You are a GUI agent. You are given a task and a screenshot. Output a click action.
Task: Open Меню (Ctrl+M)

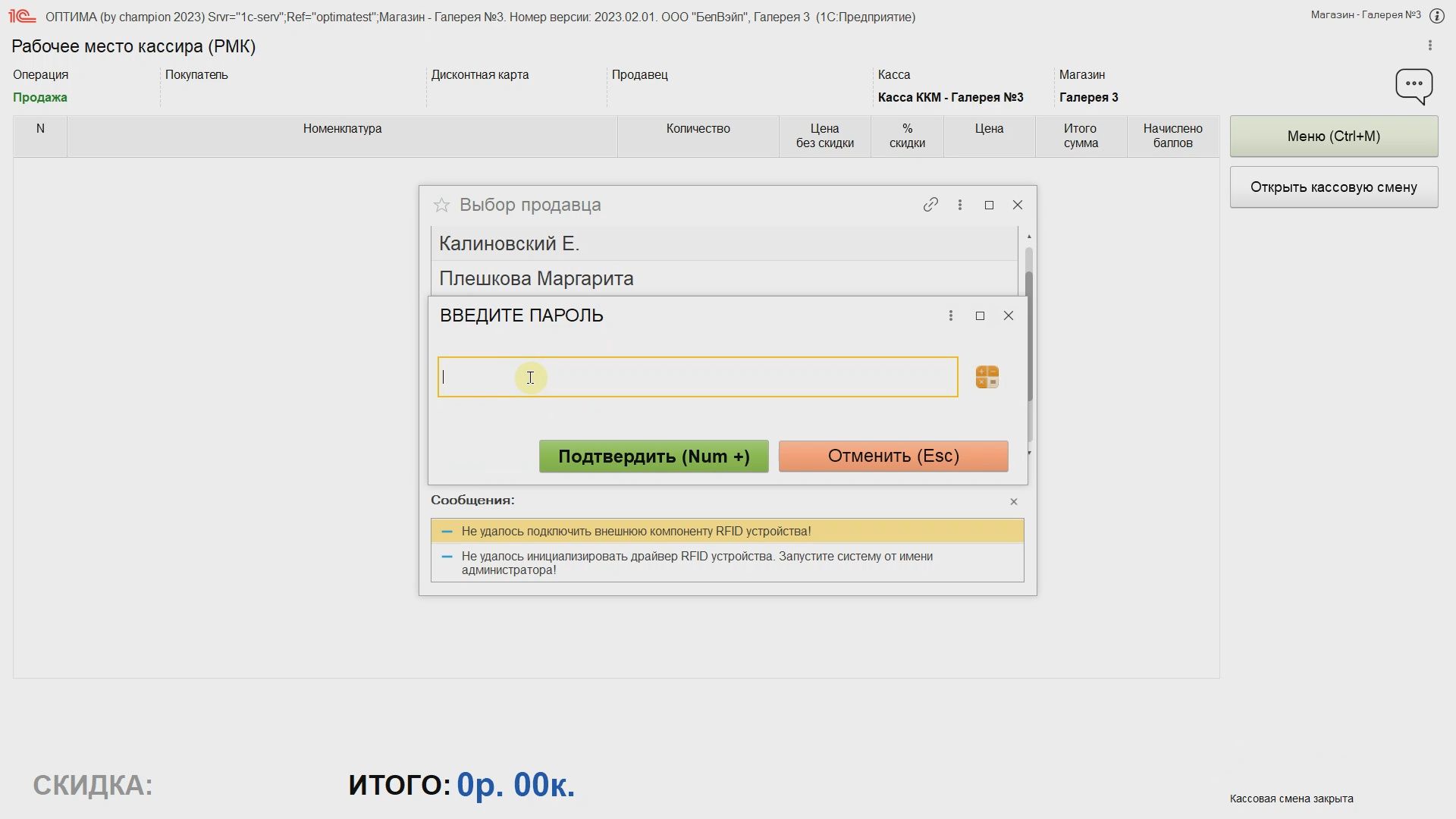(1333, 136)
